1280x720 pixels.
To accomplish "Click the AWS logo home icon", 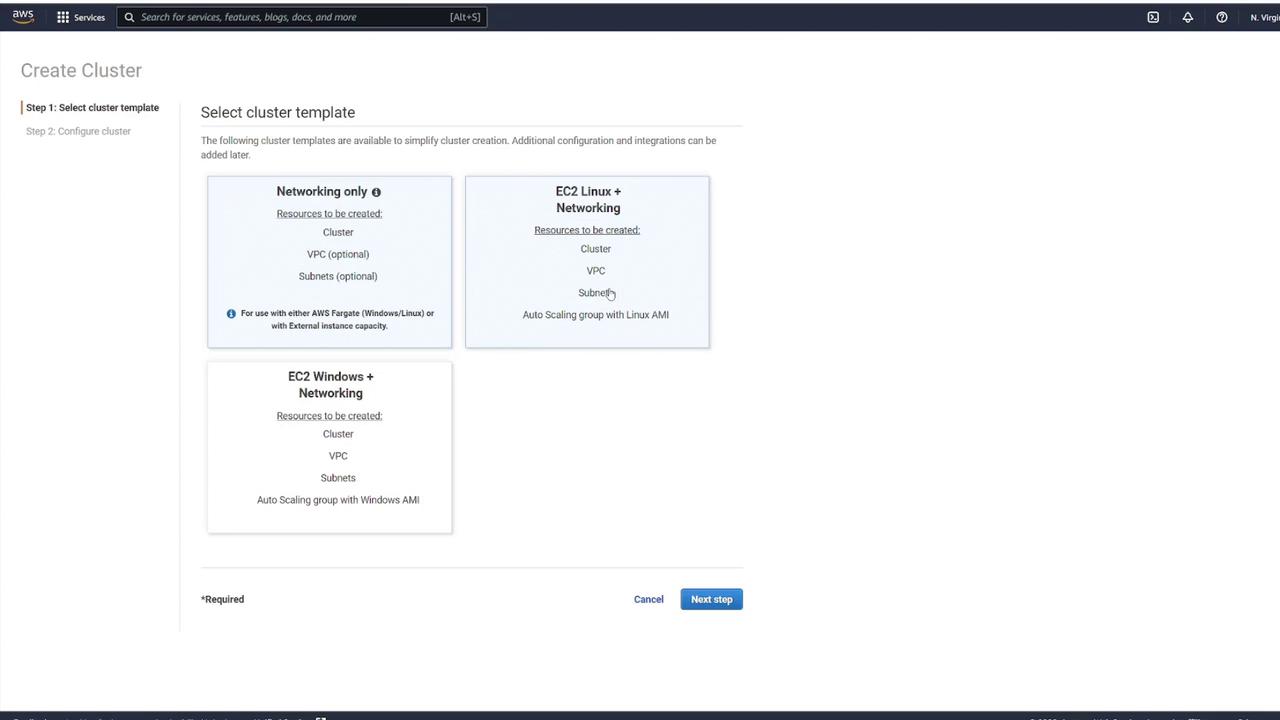I will [22, 17].
